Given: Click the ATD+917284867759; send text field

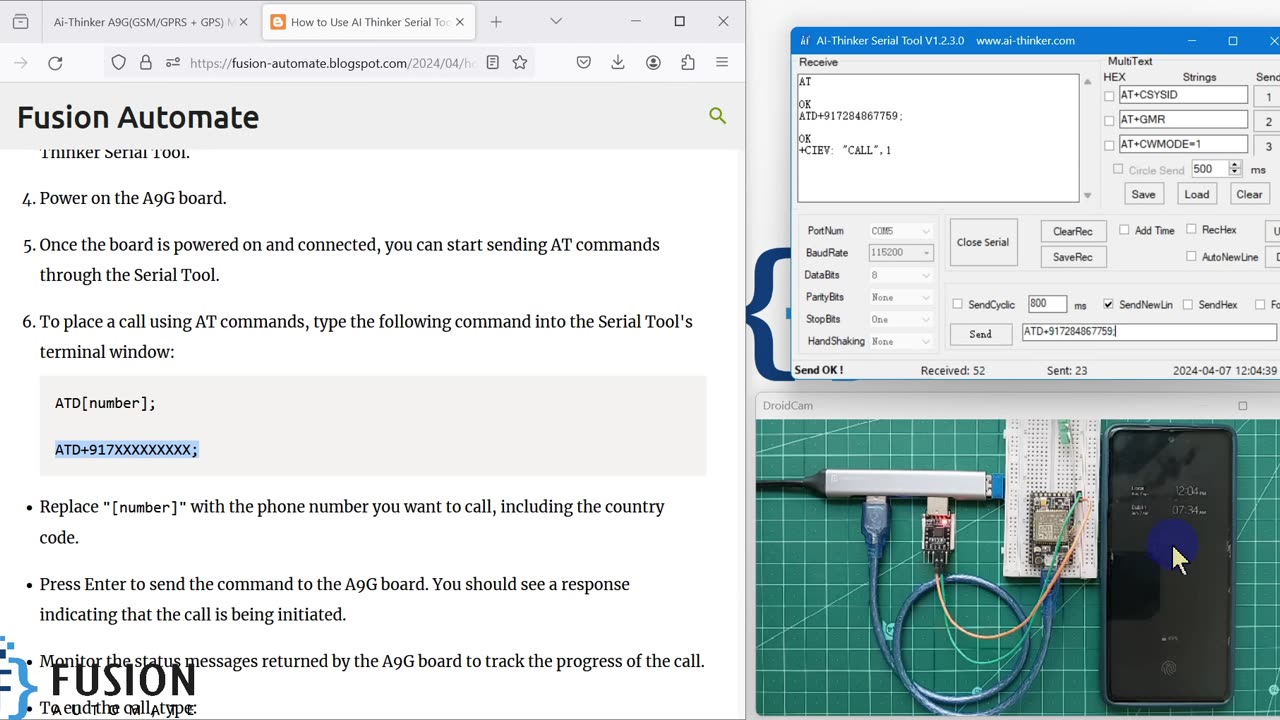Looking at the screenshot, I should pyautogui.click(x=1148, y=331).
